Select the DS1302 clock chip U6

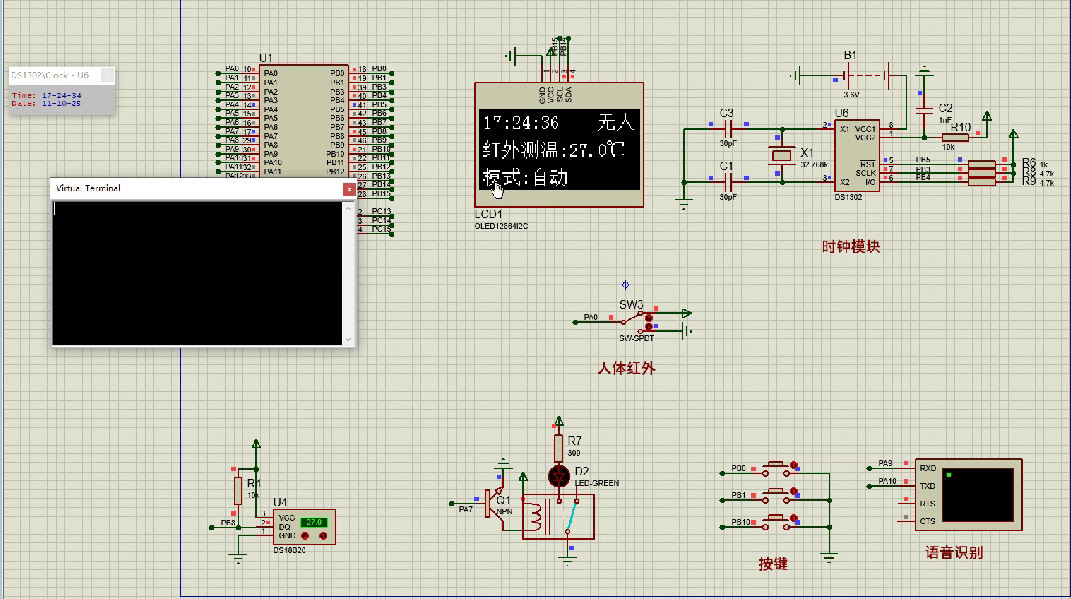(856, 154)
